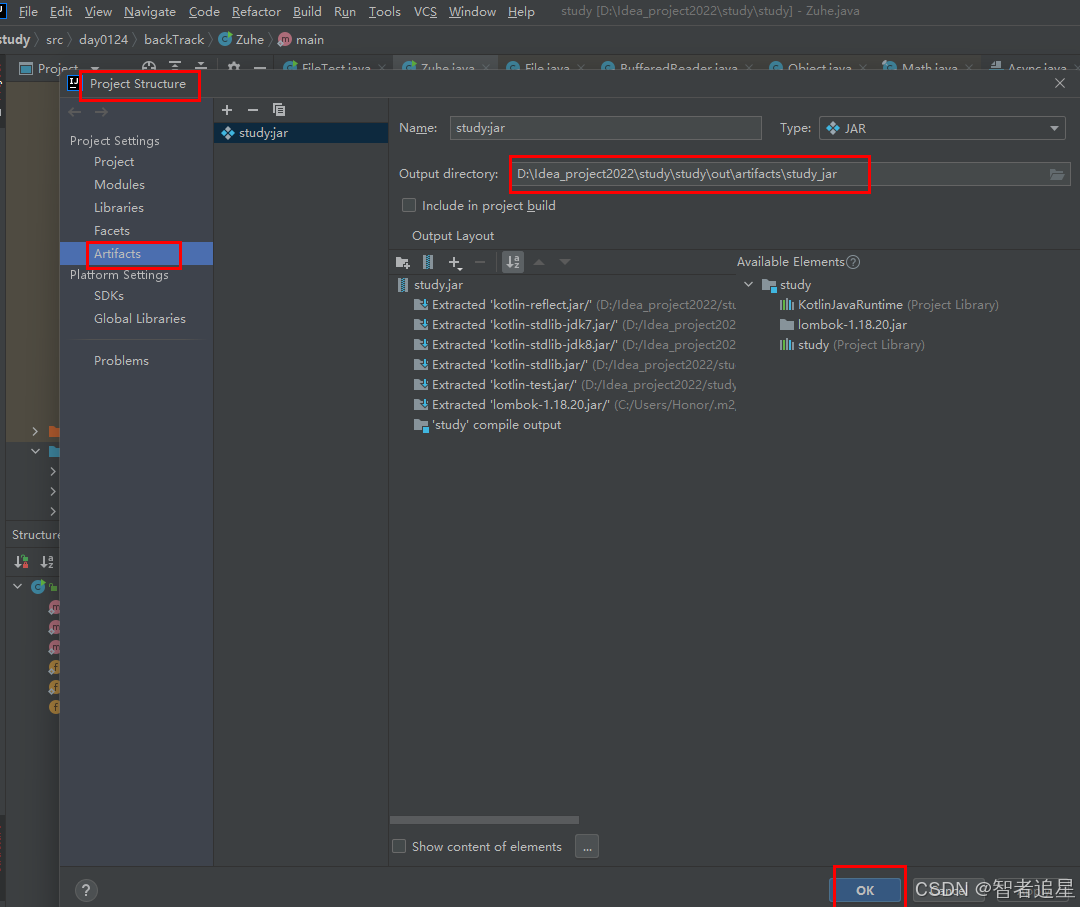Click the Extracted icon beside kotlin-reflect.jar
The height and width of the screenshot is (907, 1080).
421,305
